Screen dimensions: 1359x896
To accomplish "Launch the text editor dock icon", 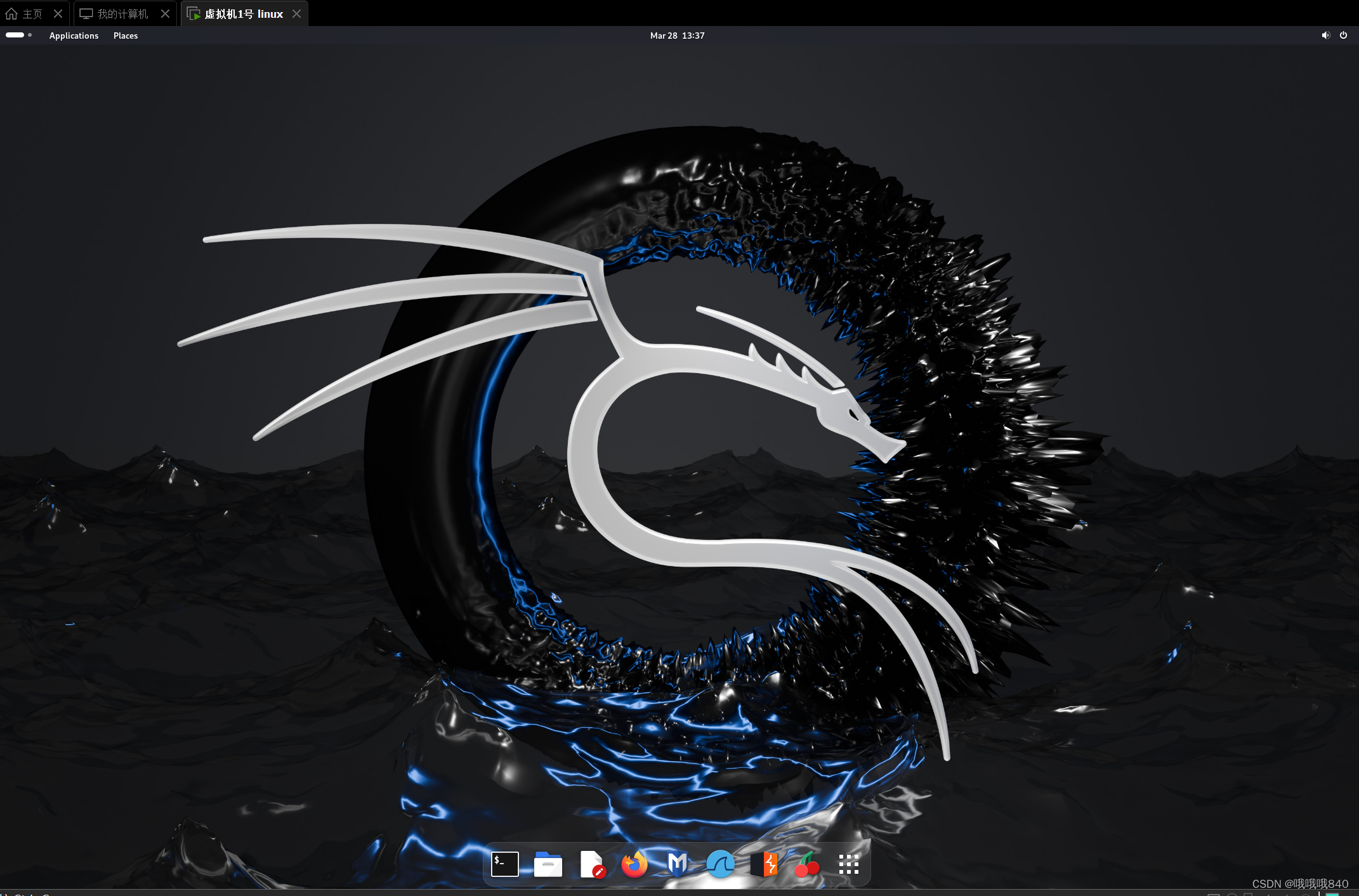I will 591,864.
